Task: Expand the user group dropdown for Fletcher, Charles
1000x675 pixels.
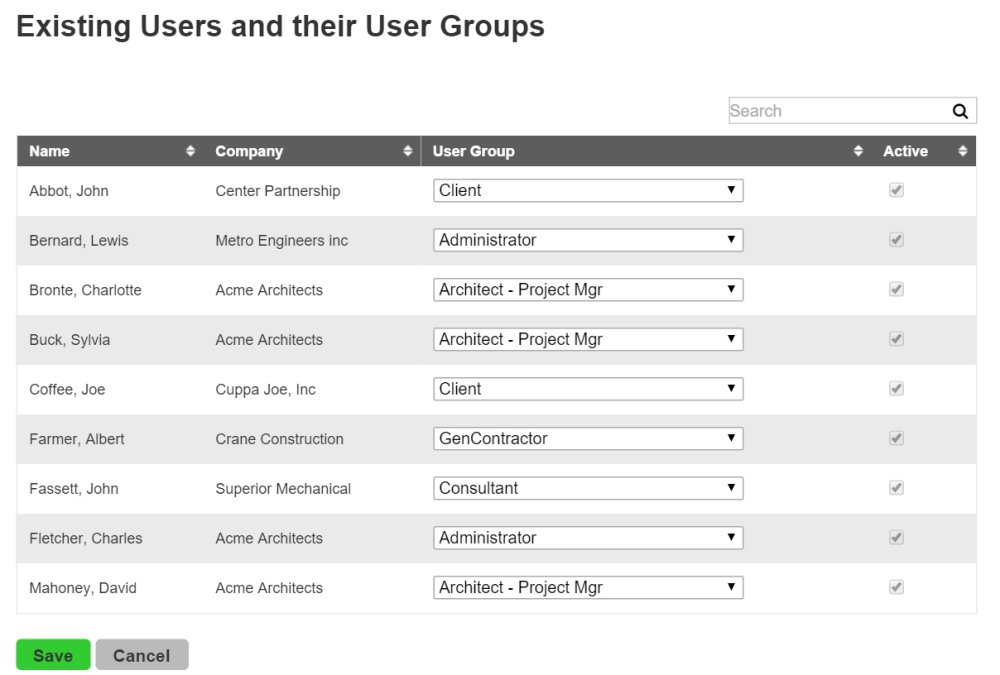Action: click(588, 537)
